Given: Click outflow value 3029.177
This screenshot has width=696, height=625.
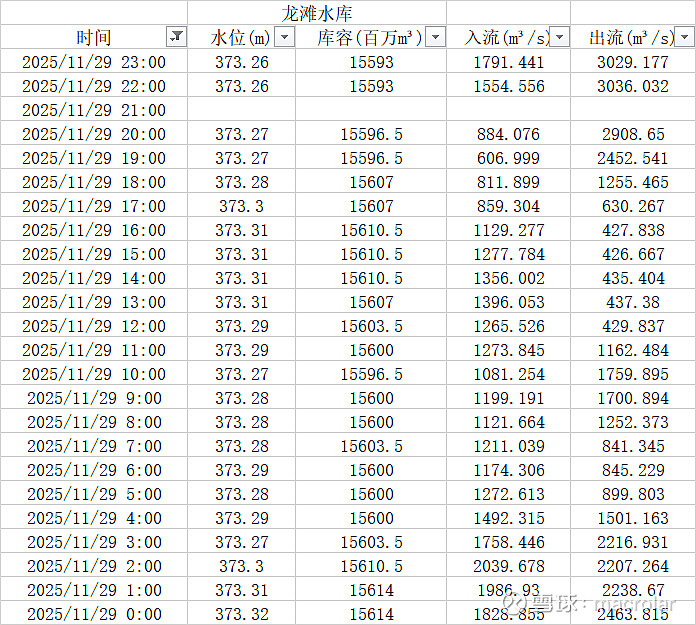Looking at the screenshot, I should pyautogui.click(x=633, y=61).
